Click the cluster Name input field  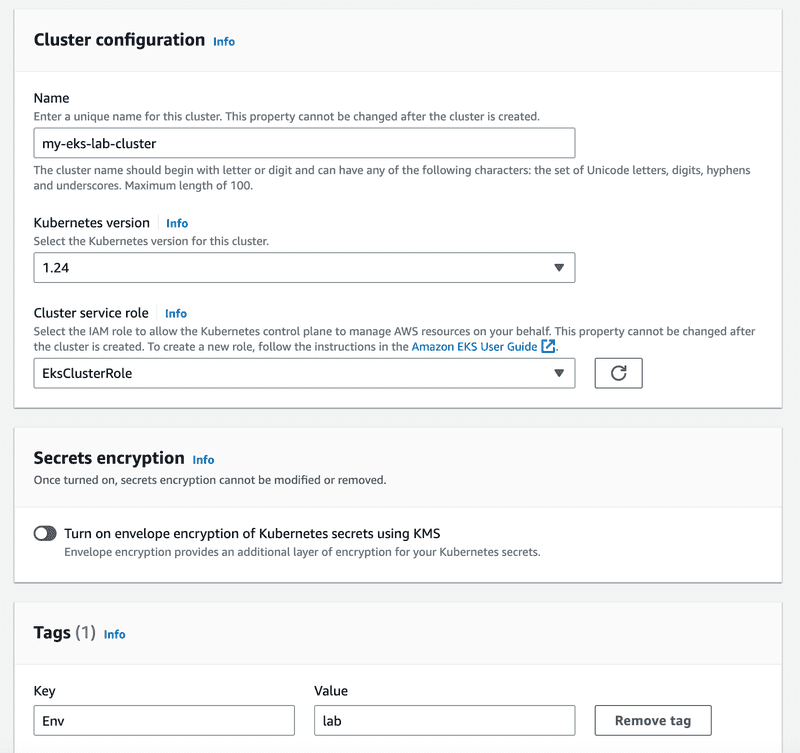[x=304, y=143]
